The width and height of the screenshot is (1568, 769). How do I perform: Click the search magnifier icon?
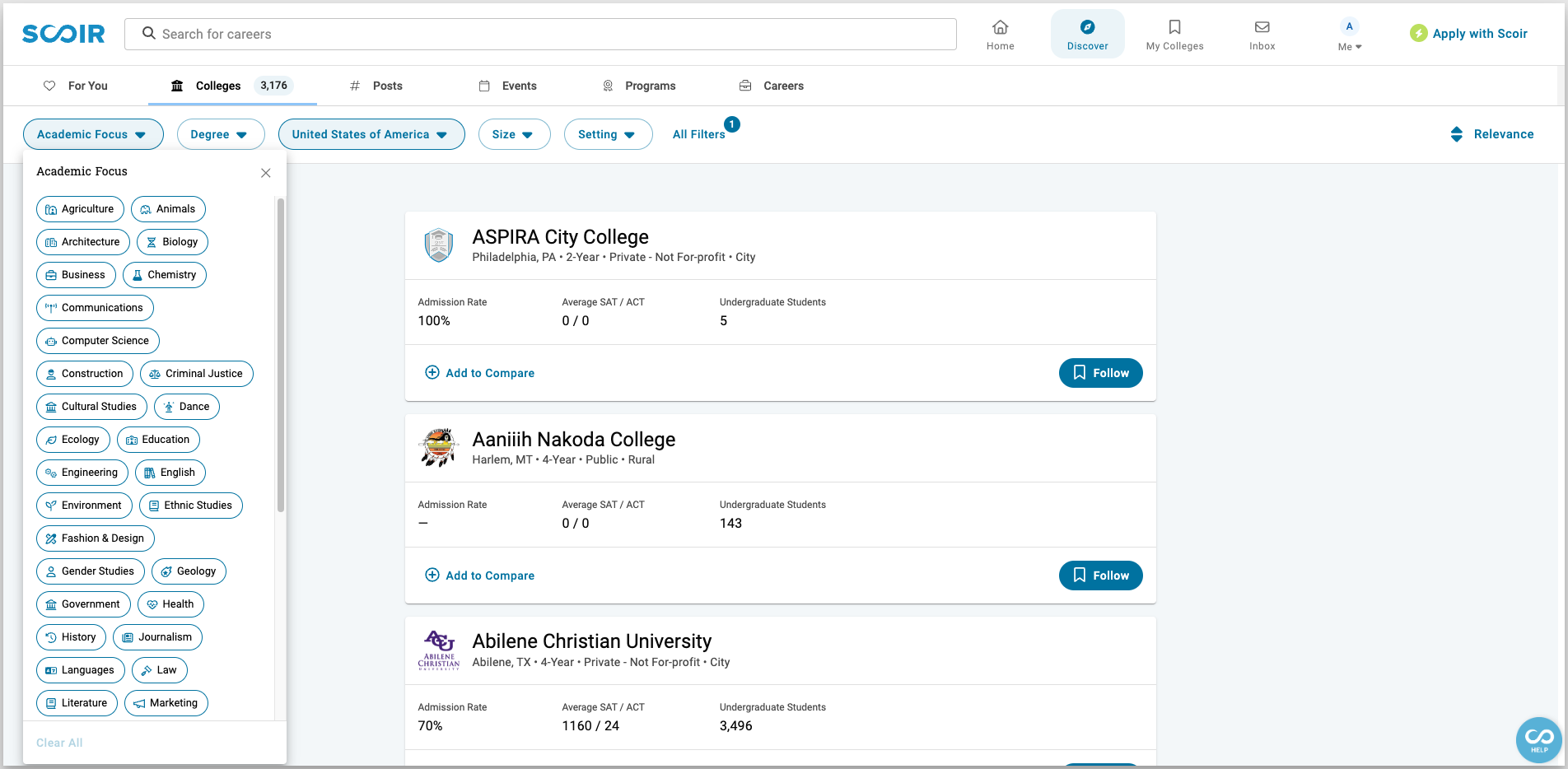(x=149, y=33)
